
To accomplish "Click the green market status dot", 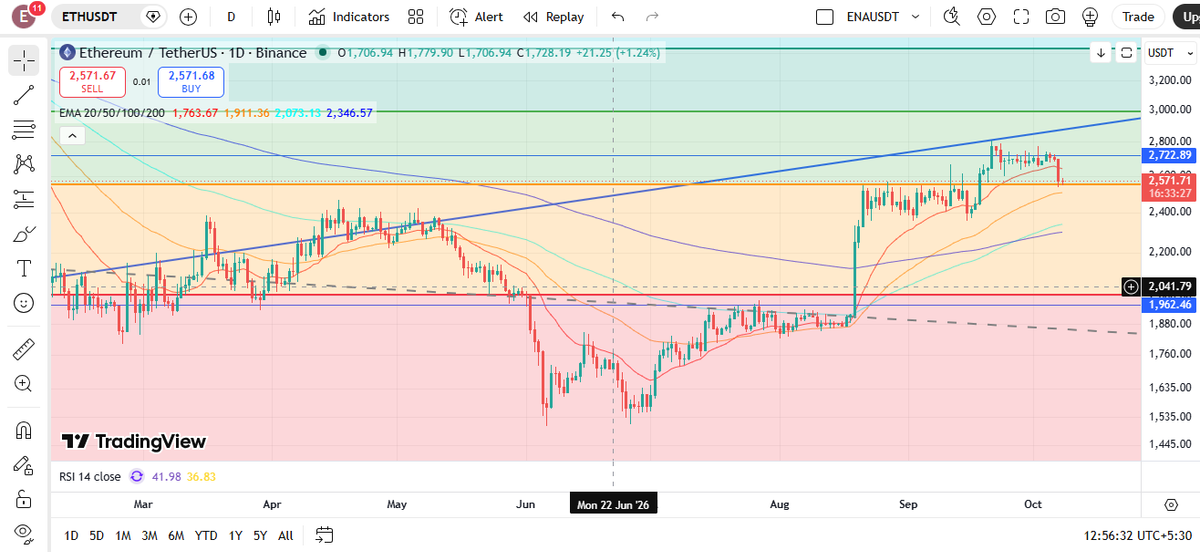I will tap(322, 53).
